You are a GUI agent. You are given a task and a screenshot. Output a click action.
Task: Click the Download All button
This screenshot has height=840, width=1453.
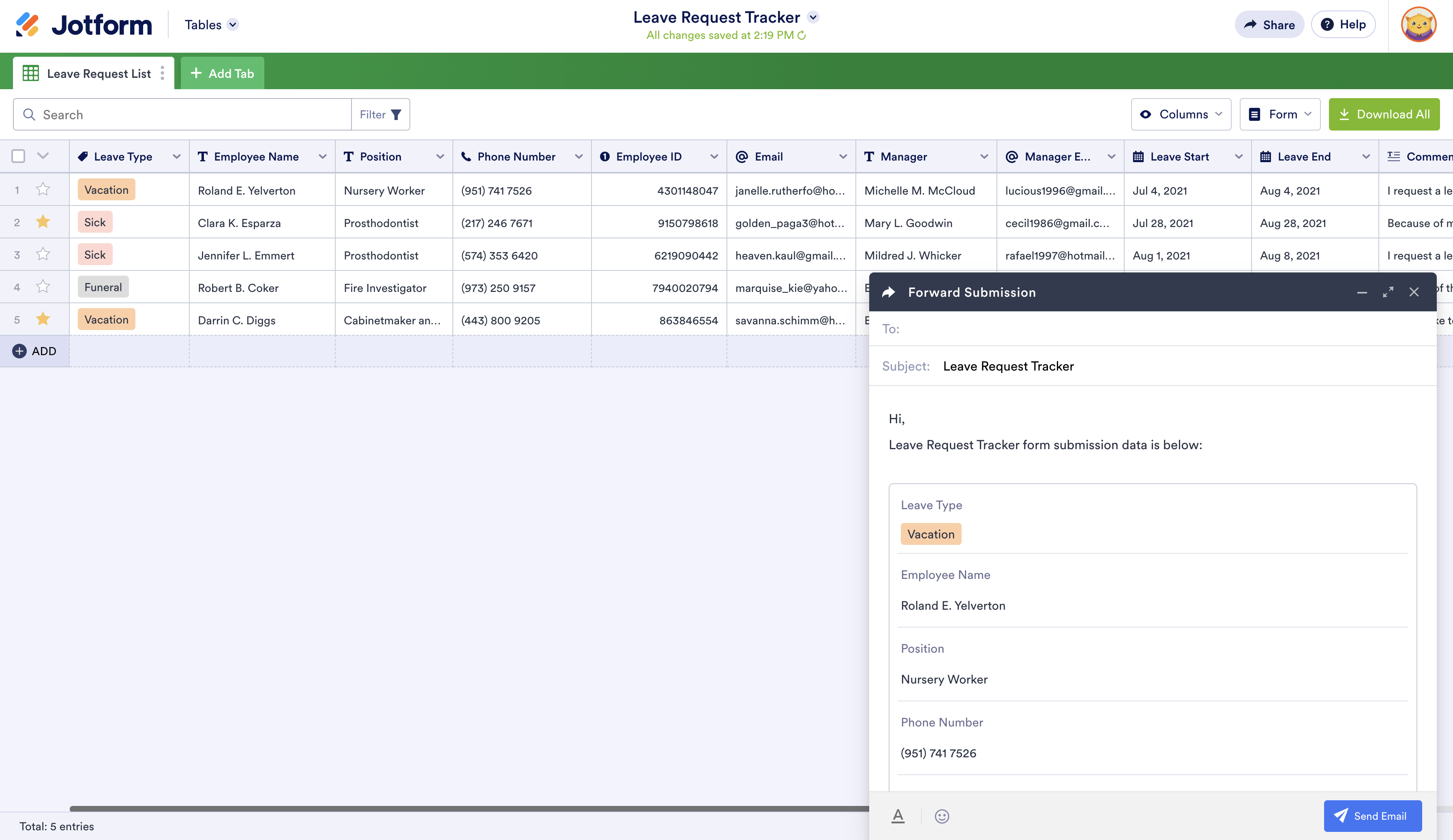1384,114
